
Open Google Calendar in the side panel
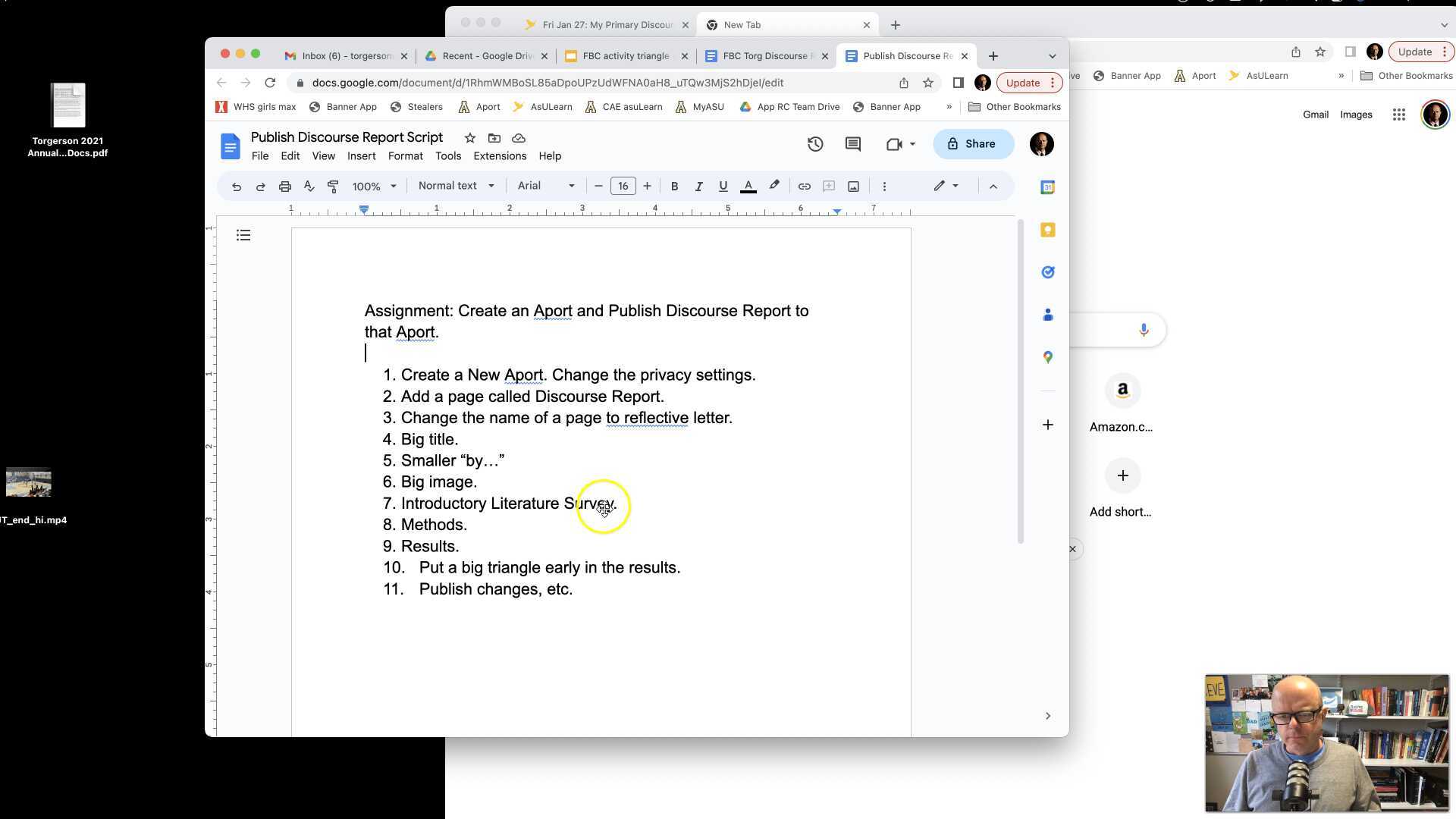click(x=1047, y=187)
